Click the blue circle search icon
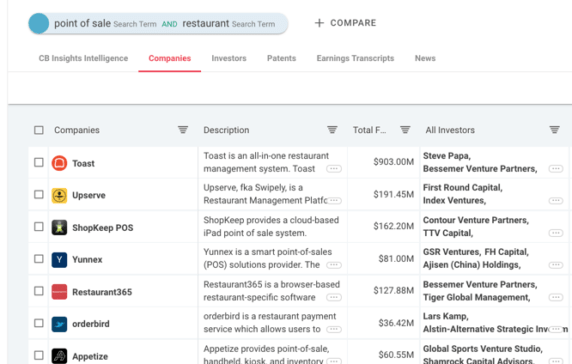The height and width of the screenshot is (364, 572). (39, 23)
